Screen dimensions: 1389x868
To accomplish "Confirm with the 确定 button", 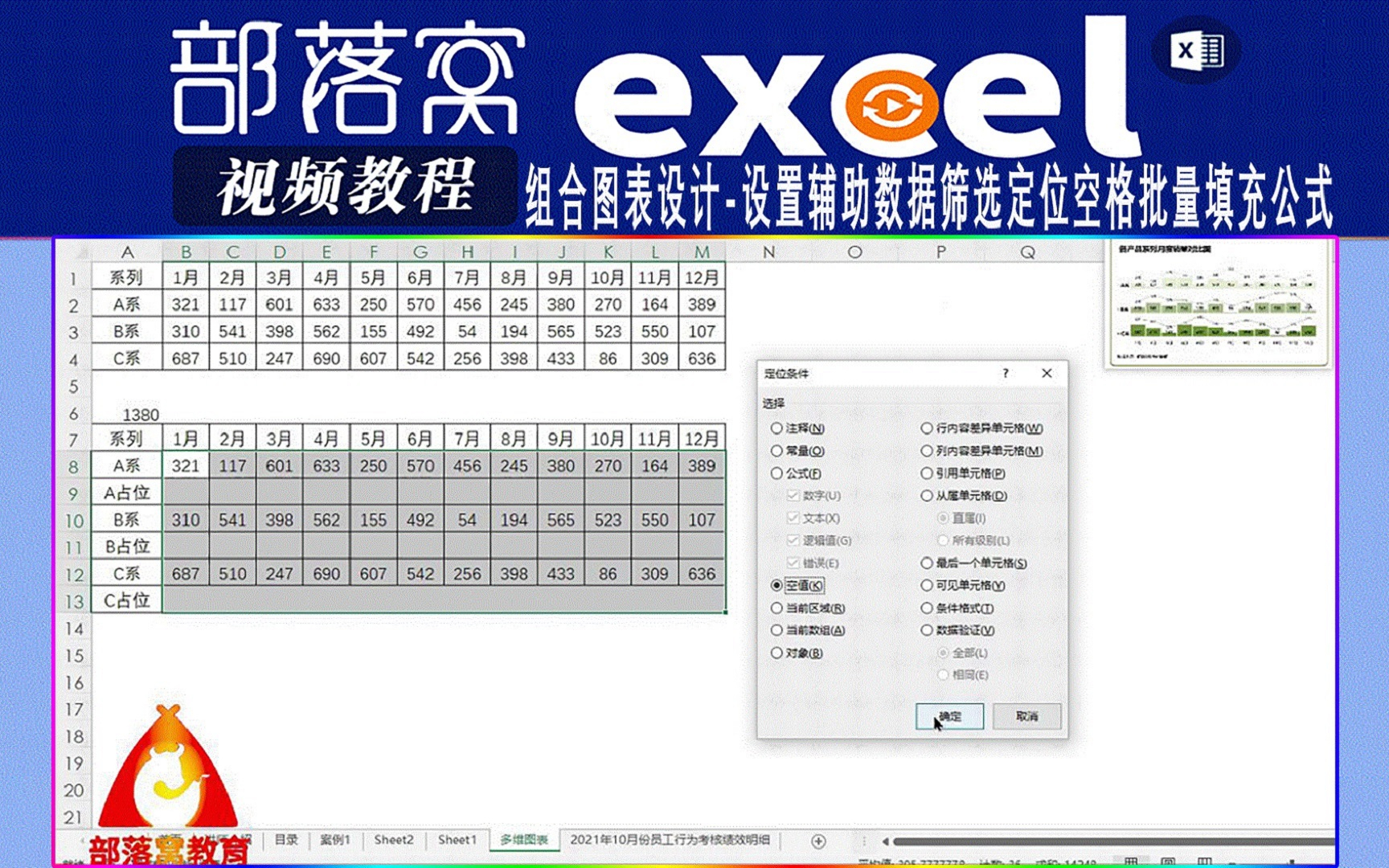I will pyautogui.click(x=949, y=716).
